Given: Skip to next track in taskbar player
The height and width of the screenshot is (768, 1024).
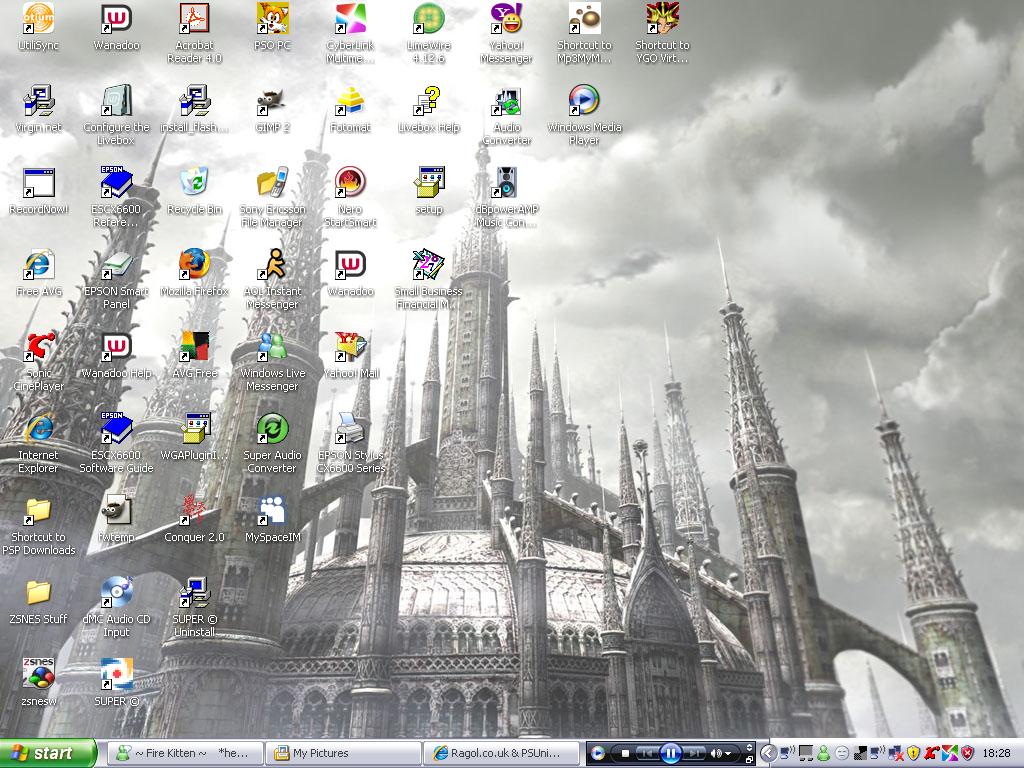Looking at the screenshot, I should pos(695,753).
